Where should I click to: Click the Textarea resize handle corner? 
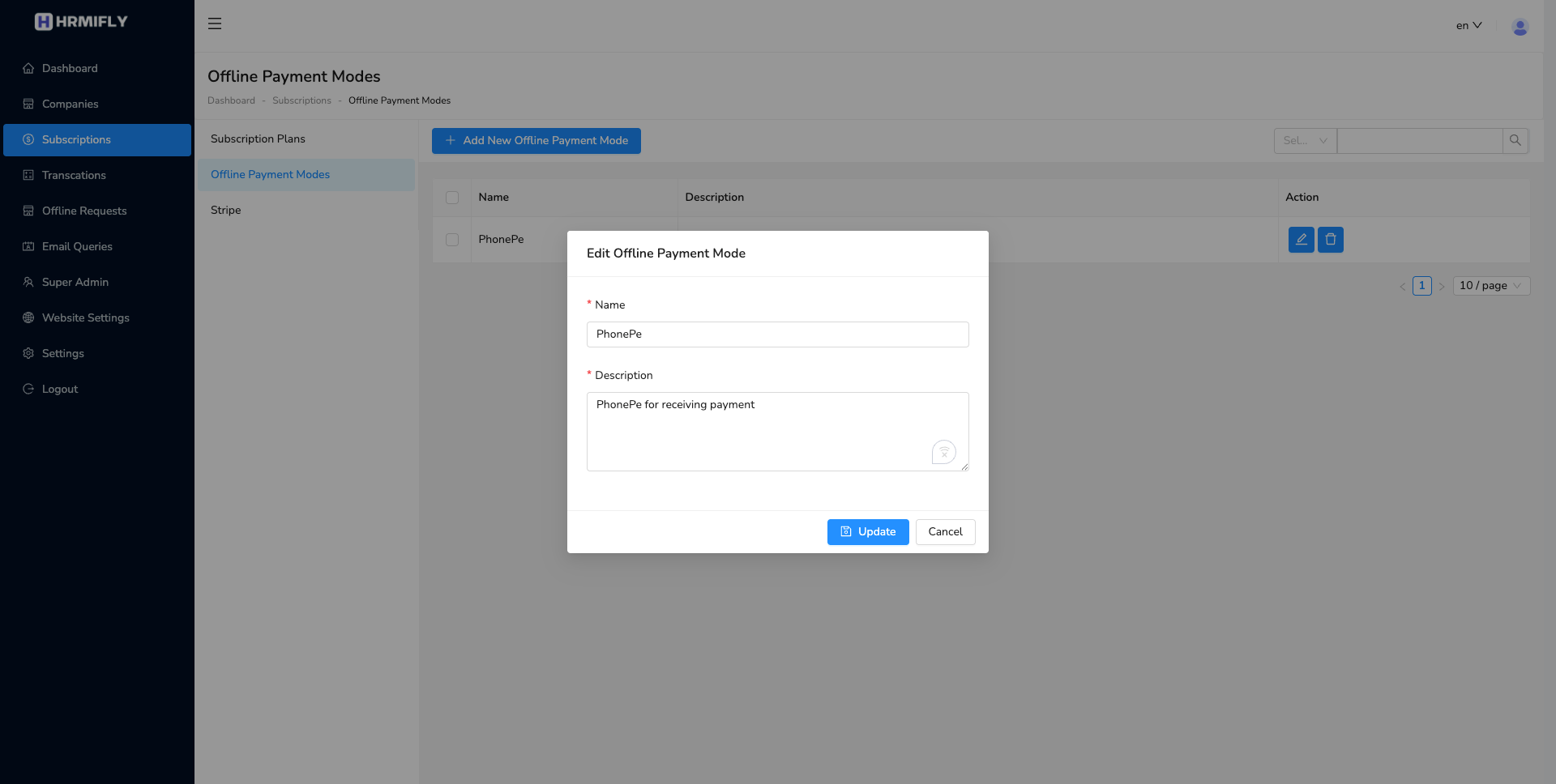[964, 467]
